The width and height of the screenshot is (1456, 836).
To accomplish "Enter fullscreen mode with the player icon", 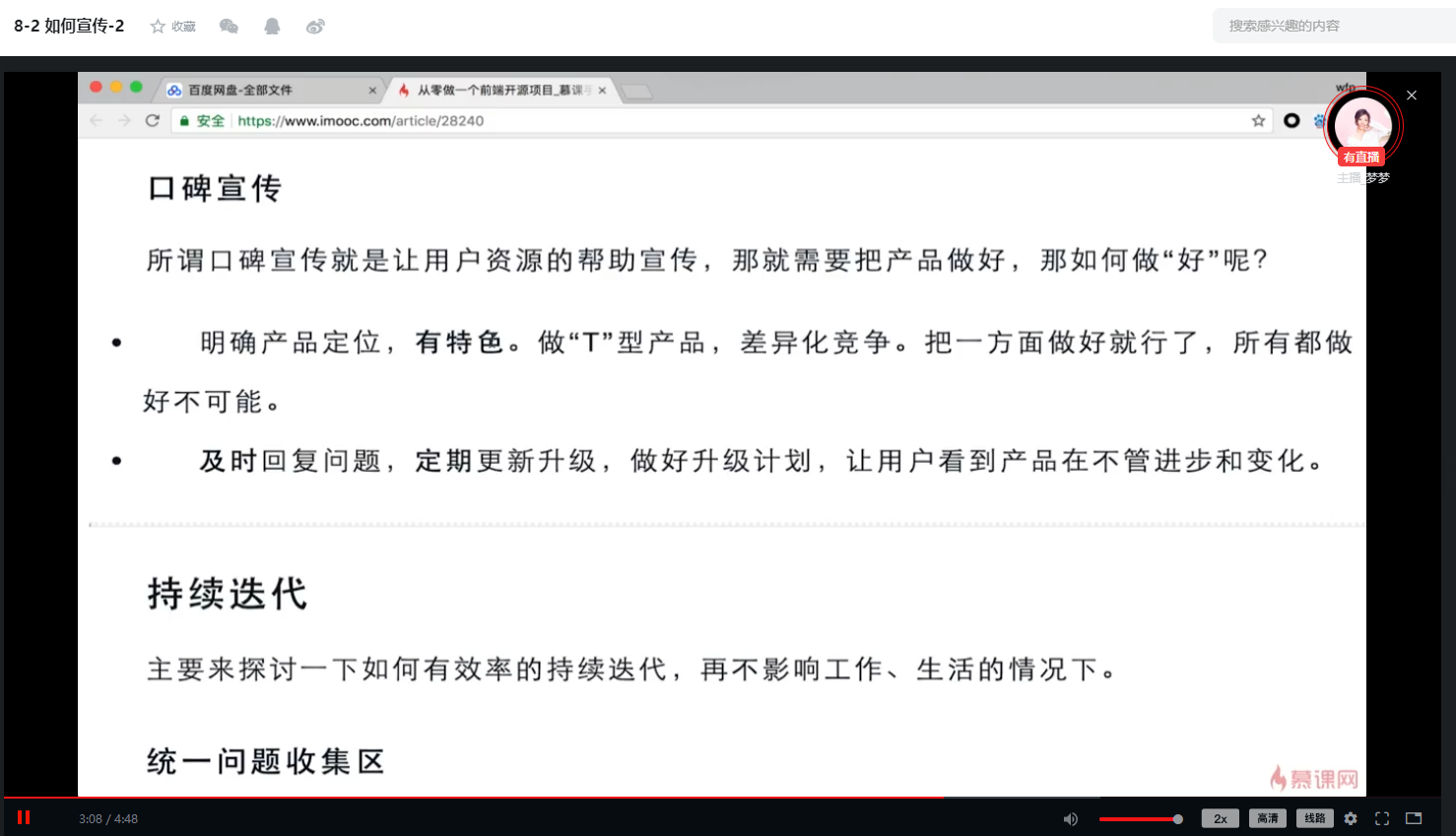I will click(1382, 818).
